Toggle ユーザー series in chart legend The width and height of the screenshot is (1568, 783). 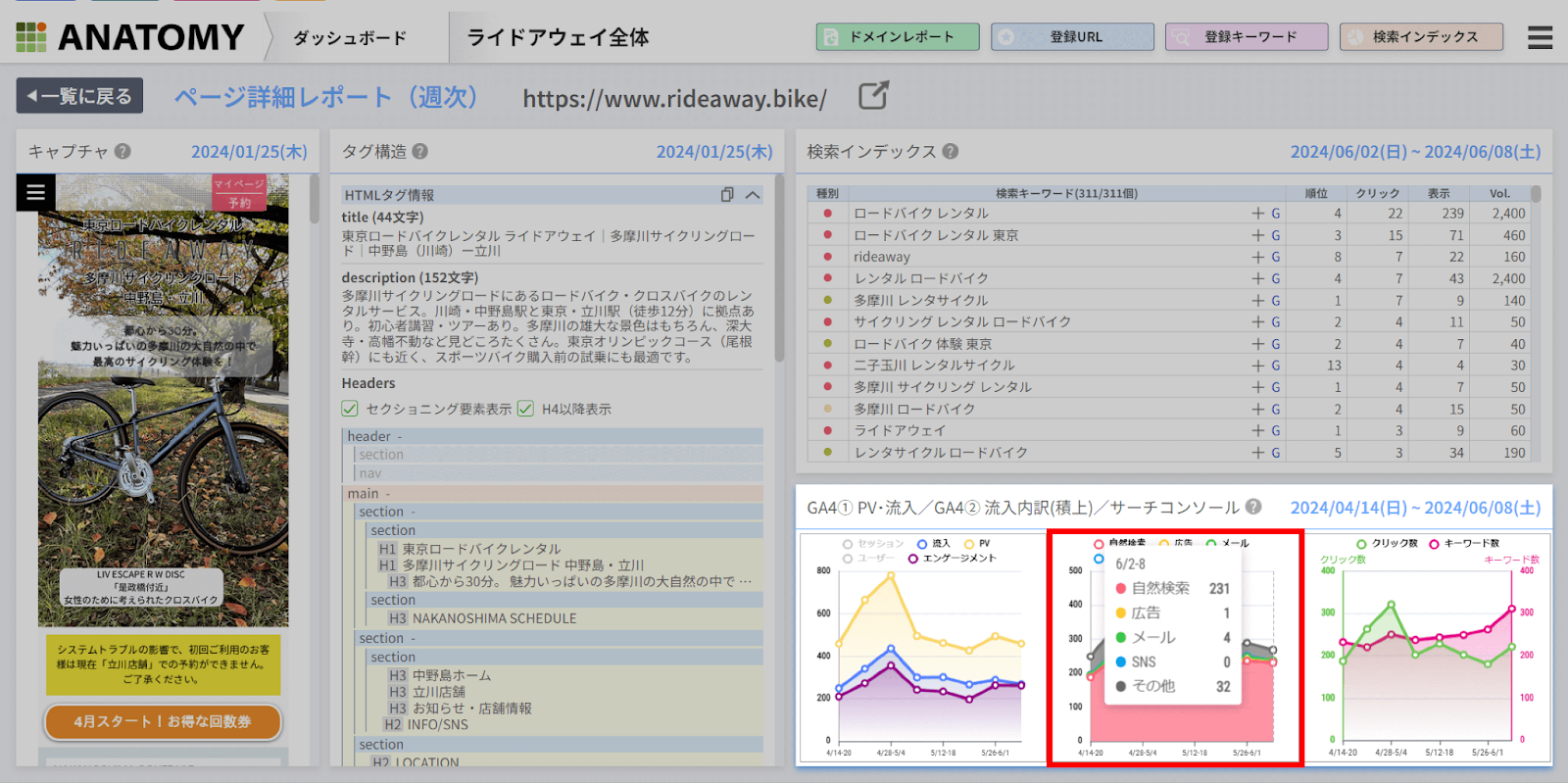coord(868,558)
